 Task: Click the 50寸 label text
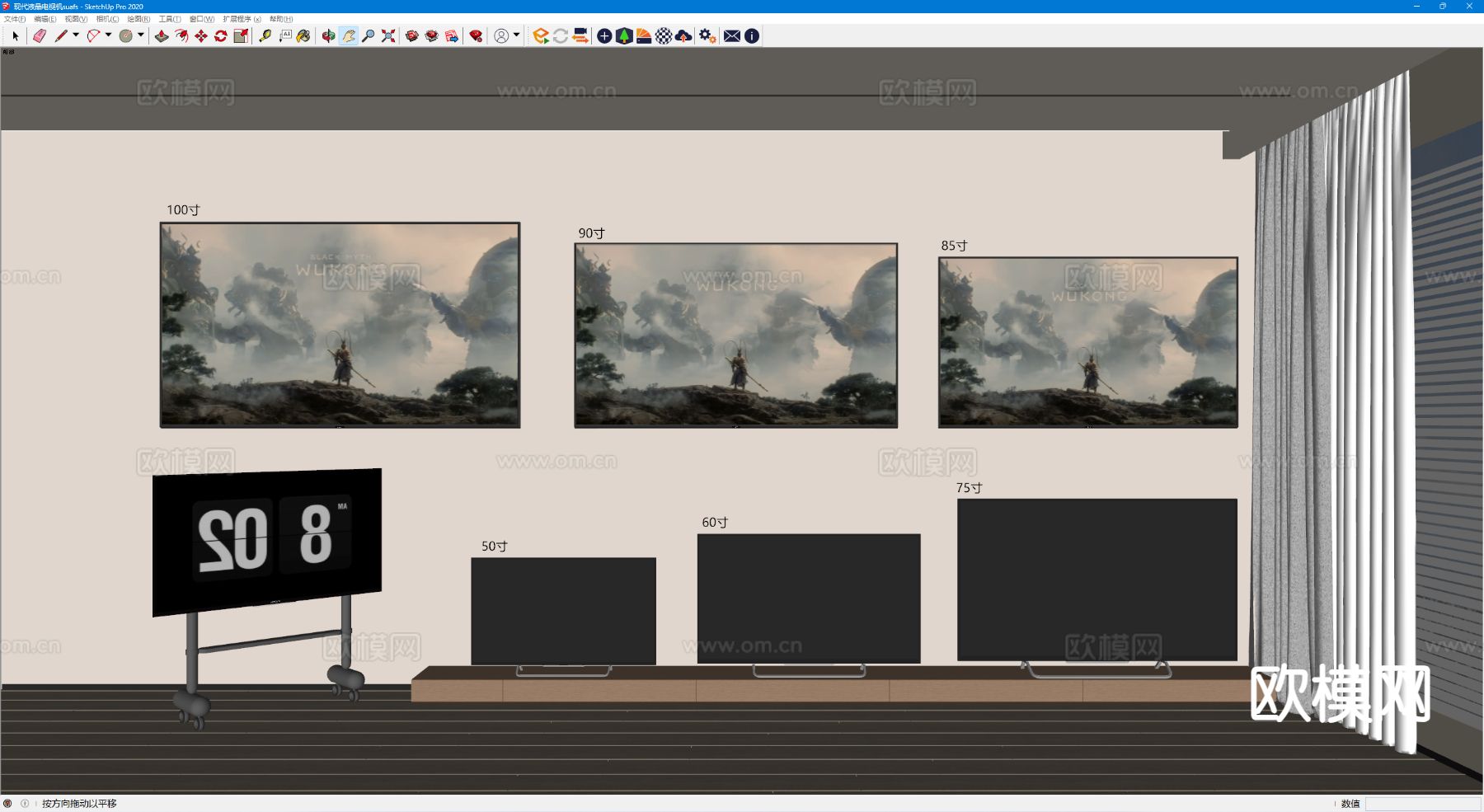(x=494, y=547)
